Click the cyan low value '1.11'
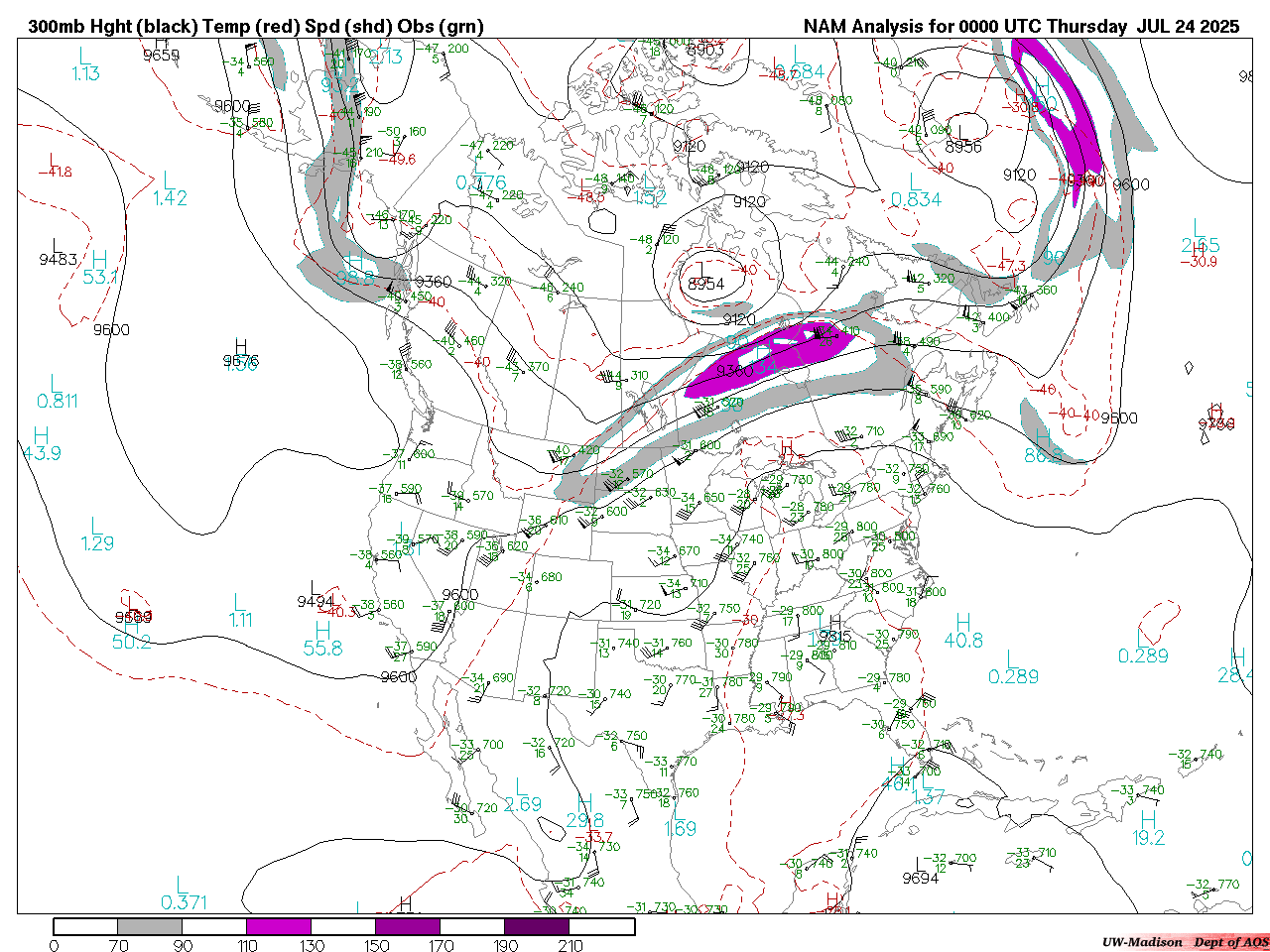The height and width of the screenshot is (952, 1270). 240,620
